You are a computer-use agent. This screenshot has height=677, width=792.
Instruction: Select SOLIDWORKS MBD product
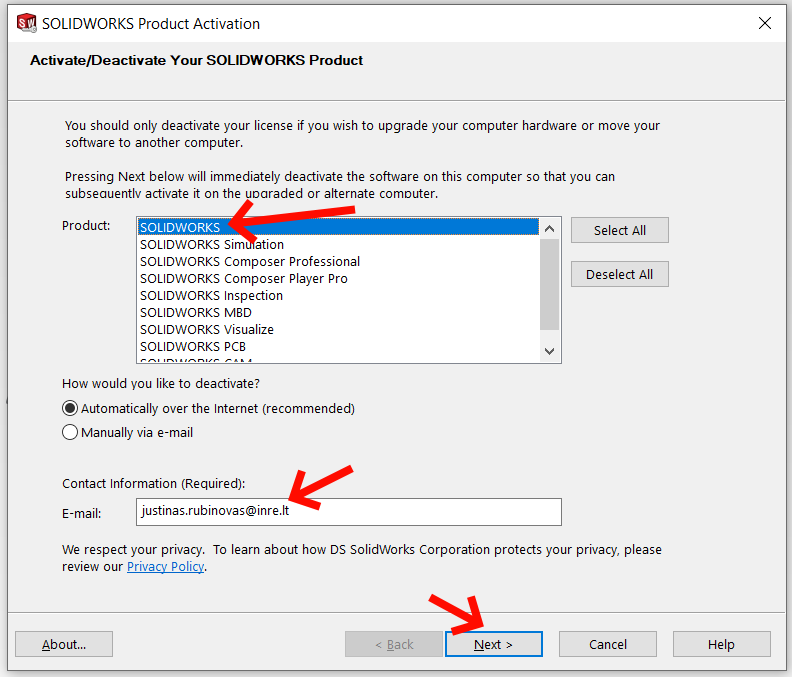tap(338, 313)
